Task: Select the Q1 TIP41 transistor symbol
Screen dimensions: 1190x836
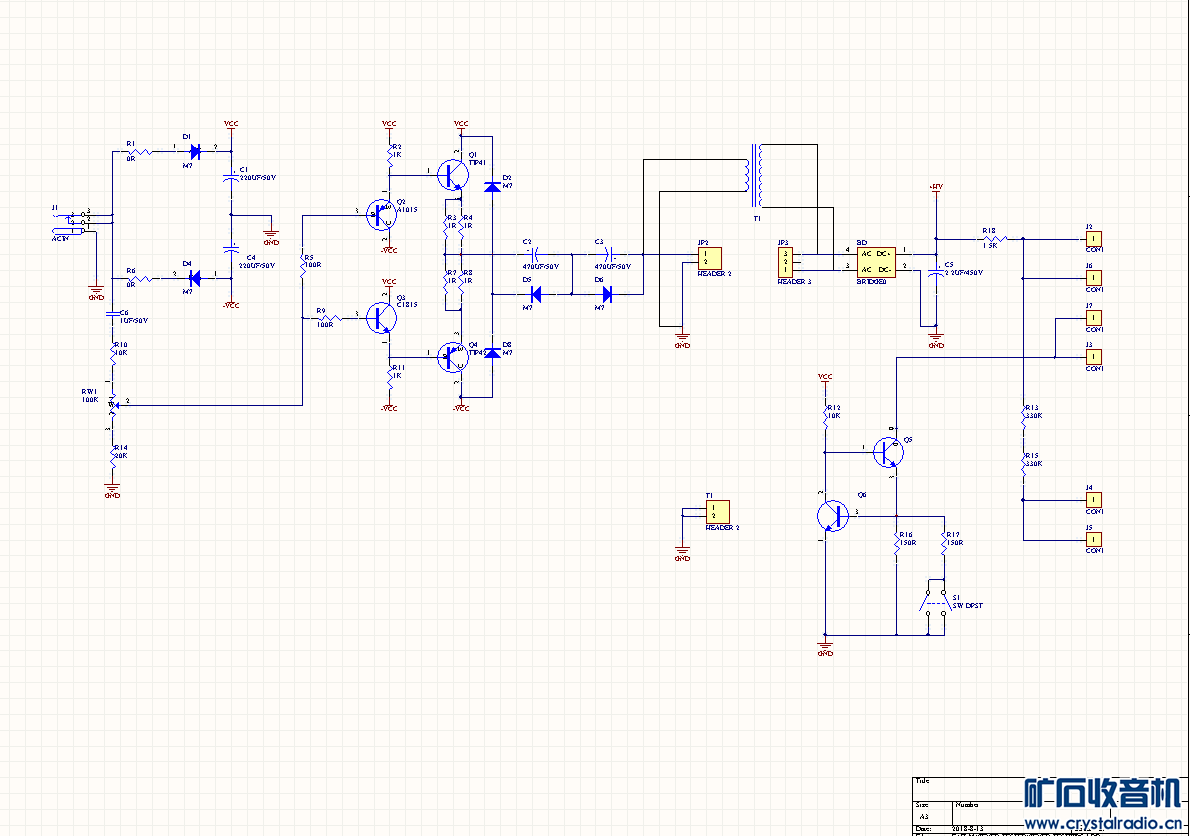Action: [453, 175]
